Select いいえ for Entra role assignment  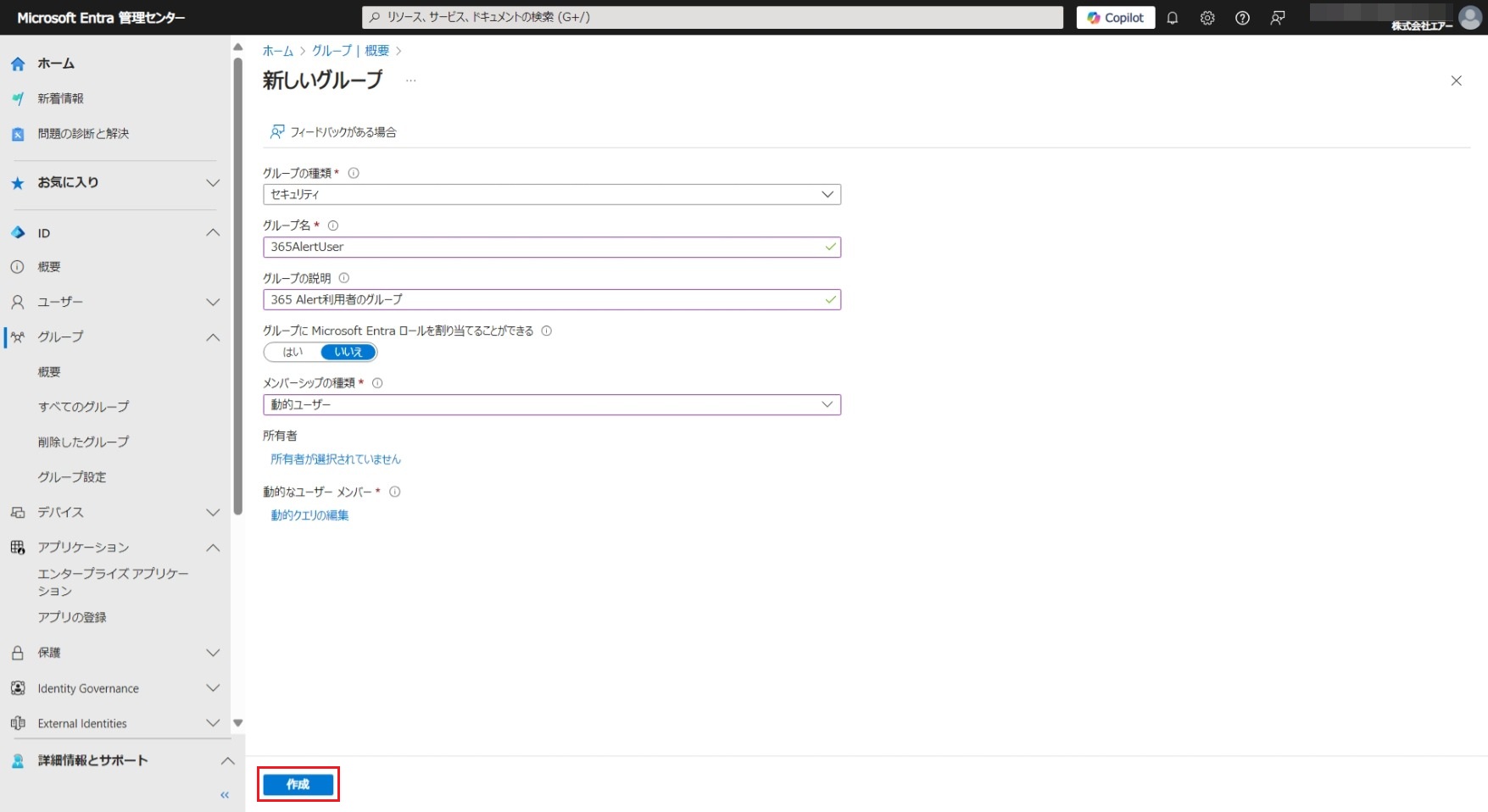pos(348,352)
